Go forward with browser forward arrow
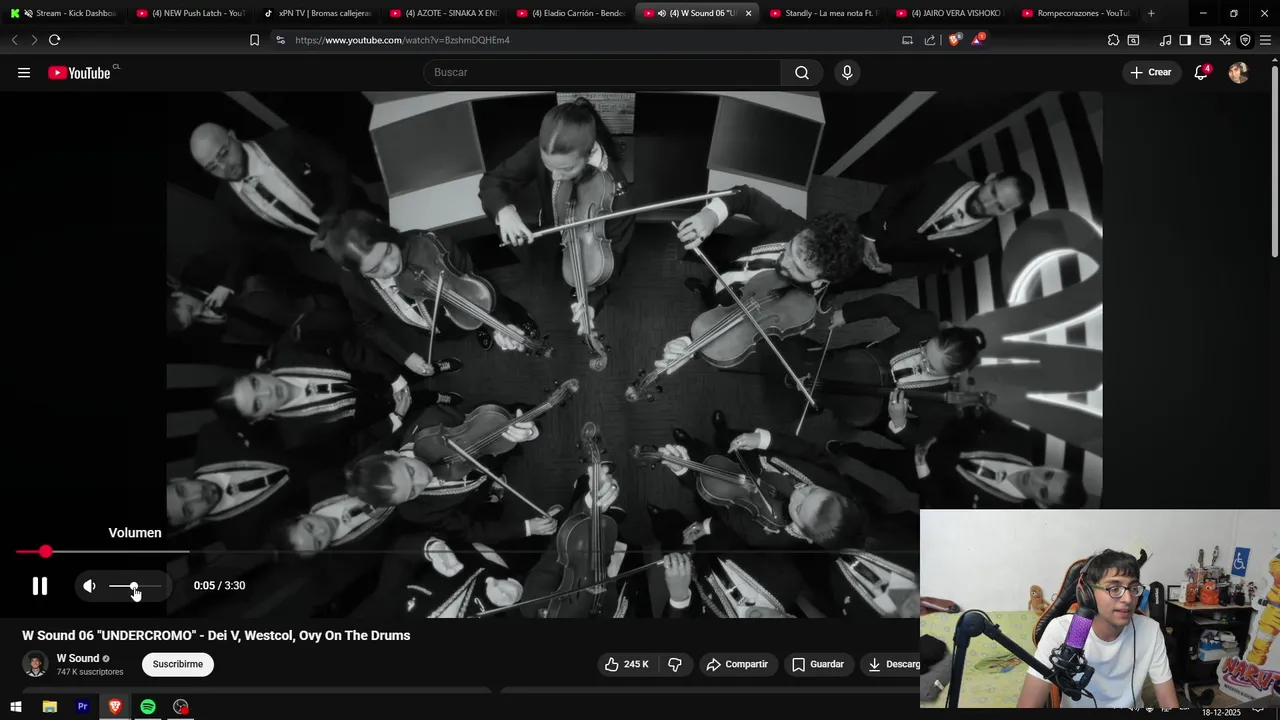 pyautogui.click(x=34, y=40)
